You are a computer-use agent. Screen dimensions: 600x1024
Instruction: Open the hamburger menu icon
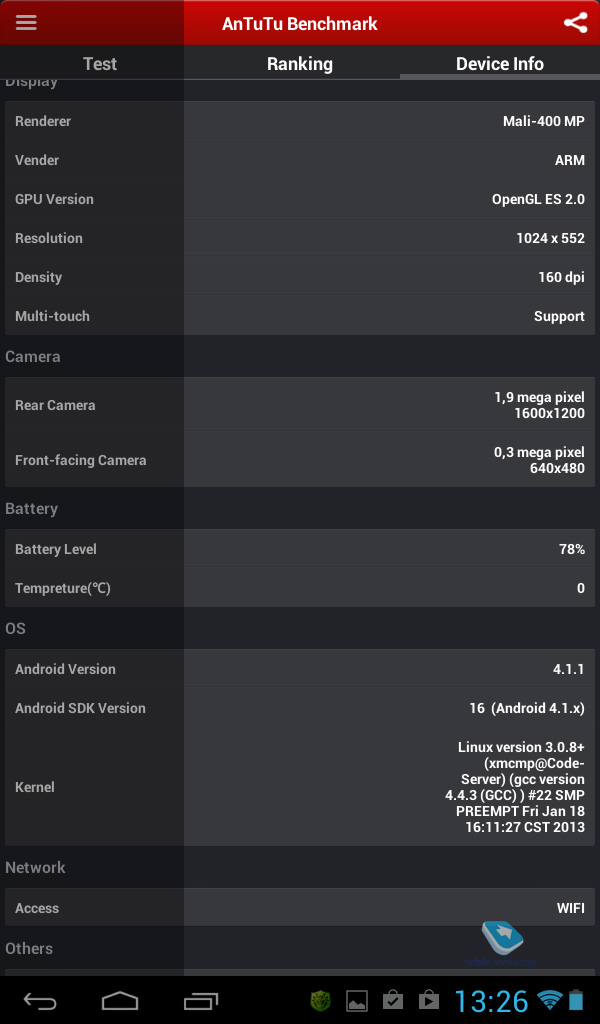26,22
